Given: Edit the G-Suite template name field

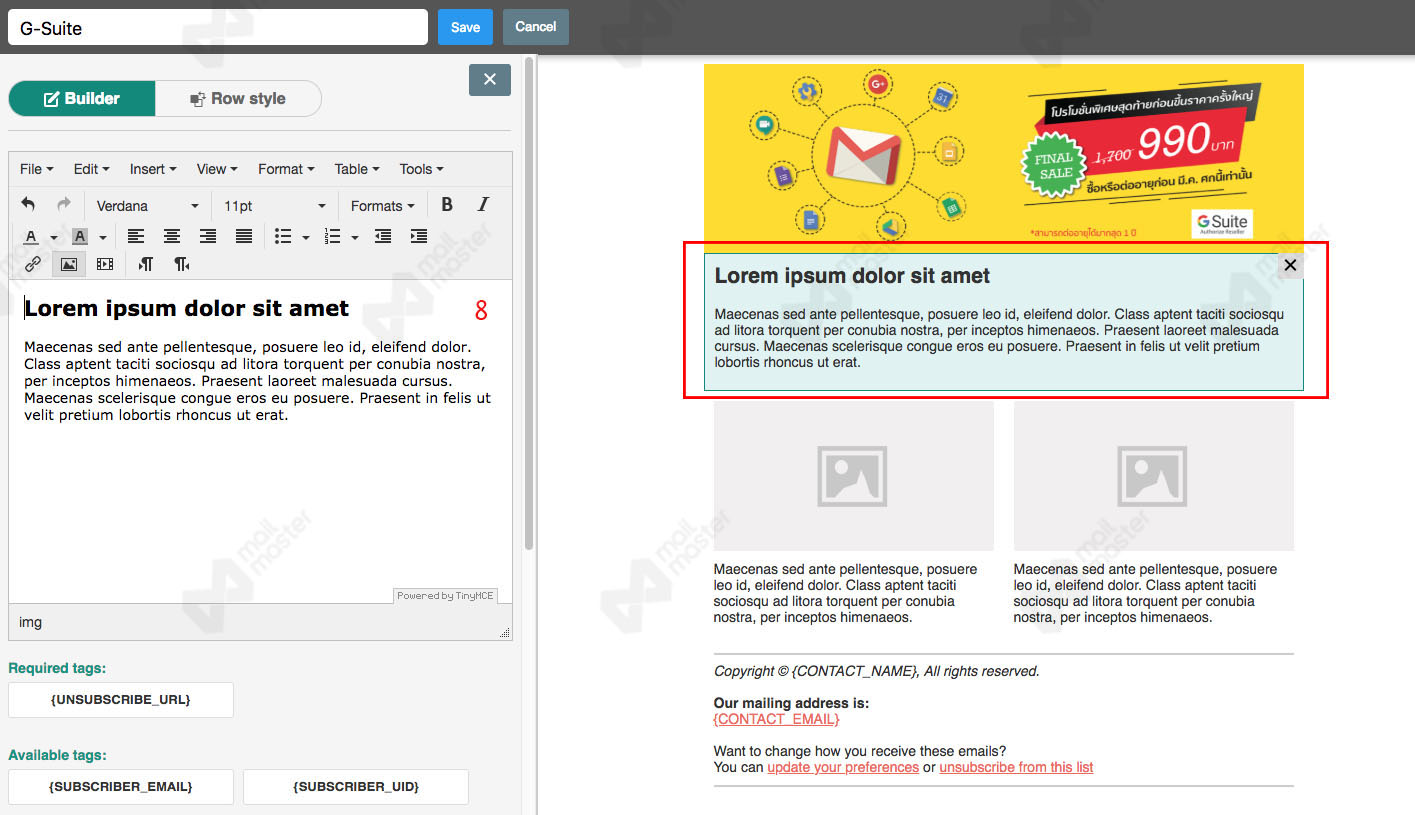Looking at the screenshot, I should 218,27.
